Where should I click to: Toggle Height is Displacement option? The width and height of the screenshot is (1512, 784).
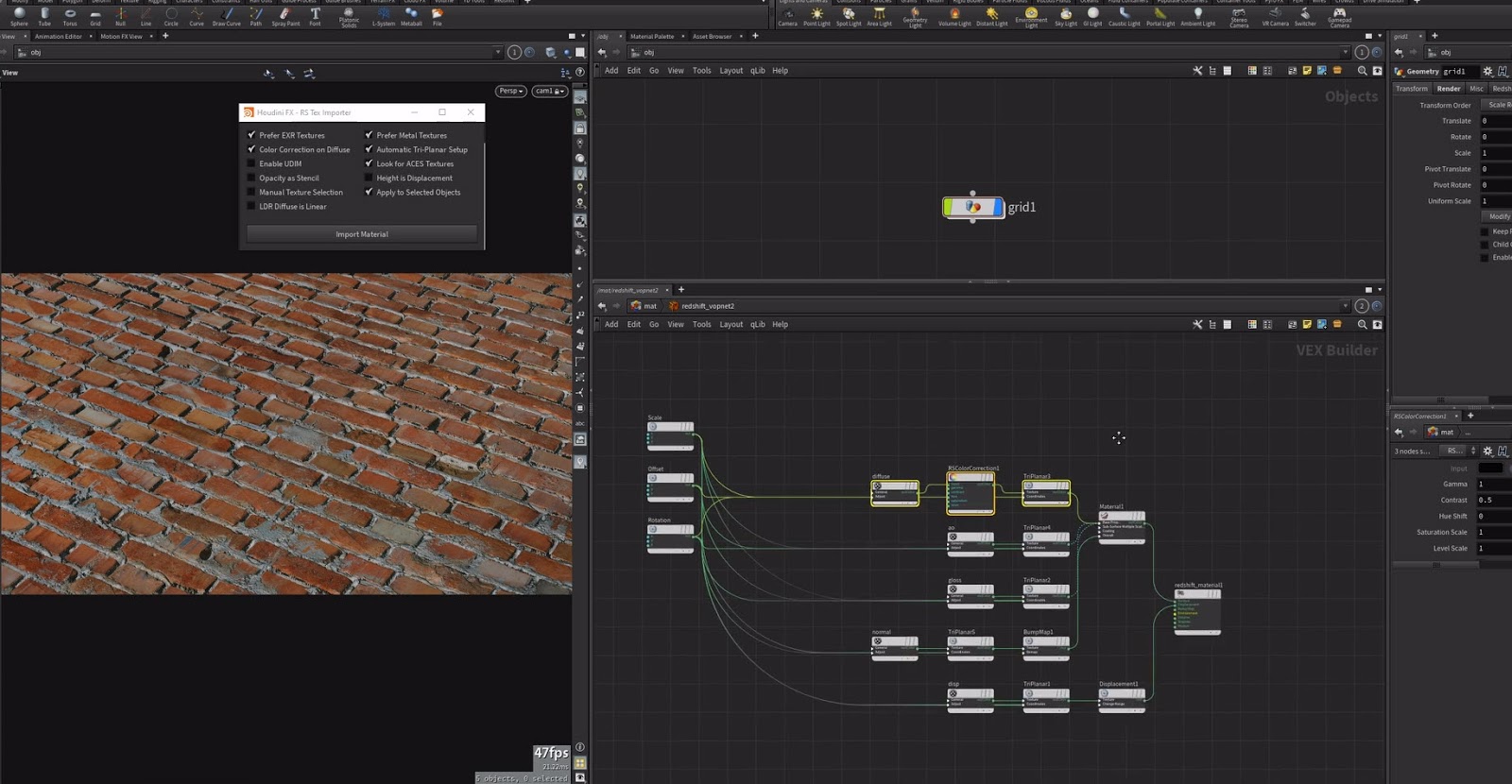369,178
